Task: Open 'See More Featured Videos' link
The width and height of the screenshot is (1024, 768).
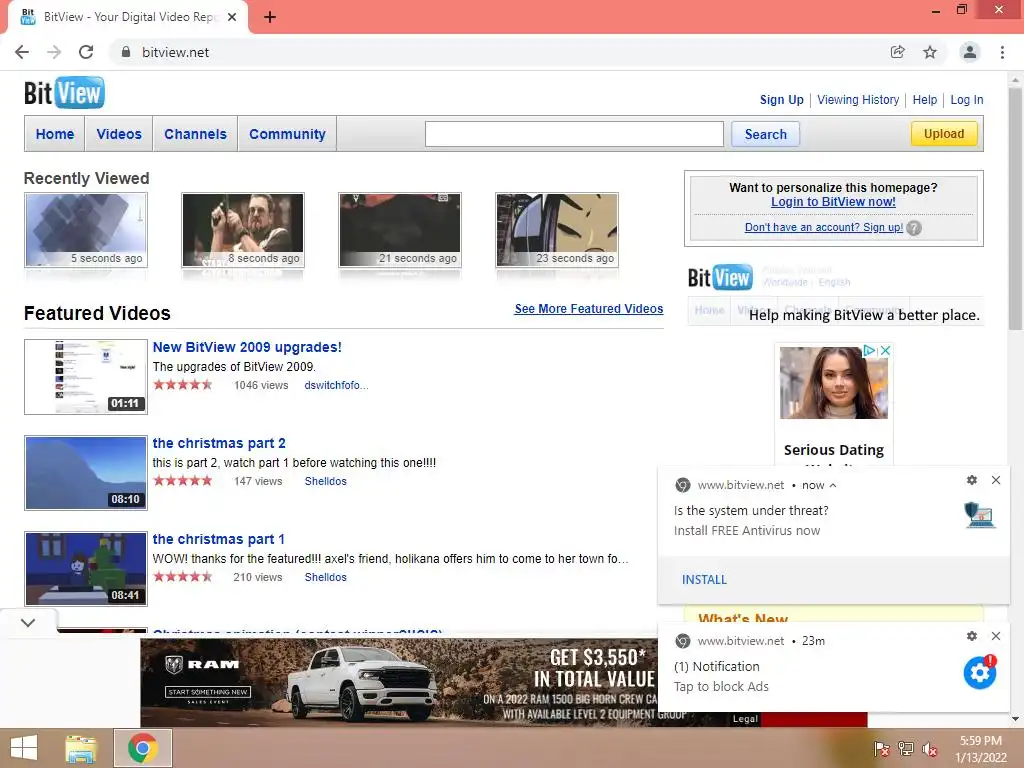Action: pyautogui.click(x=588, y=309)
